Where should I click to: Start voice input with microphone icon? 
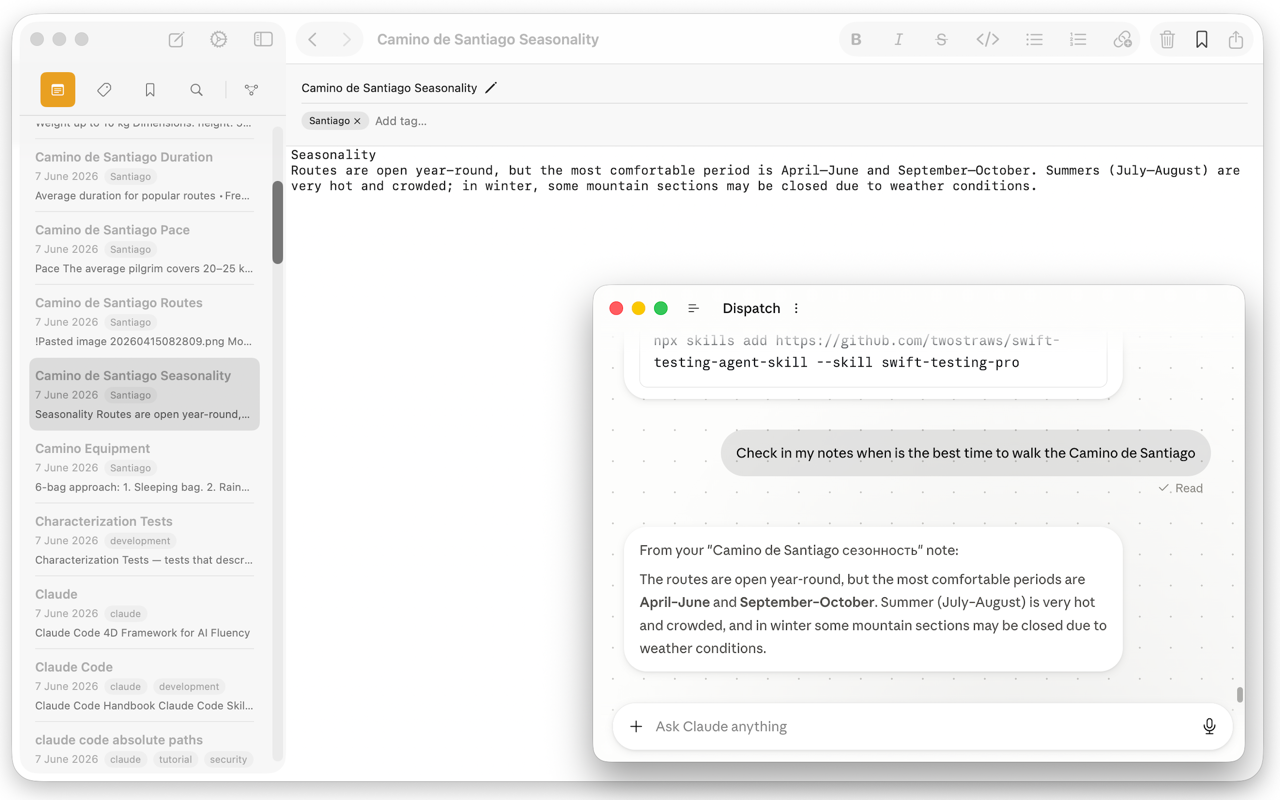1209,727
